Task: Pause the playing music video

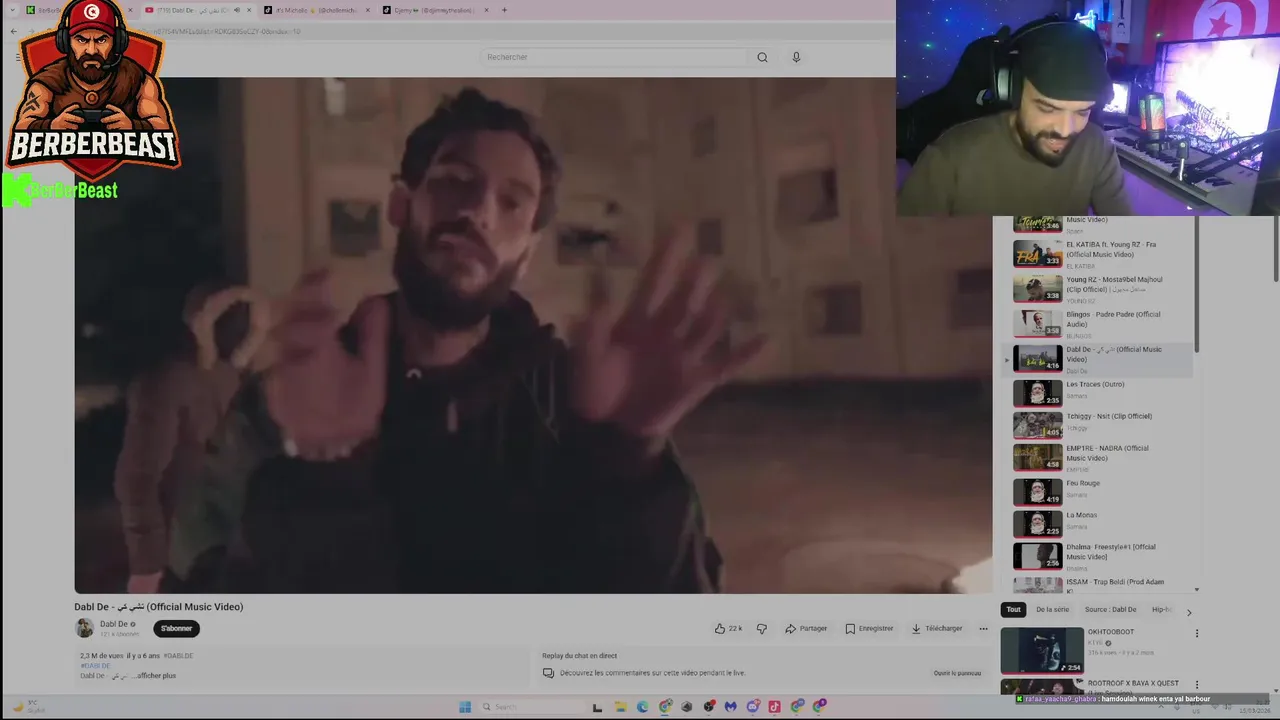Action: tap(533, 335)
